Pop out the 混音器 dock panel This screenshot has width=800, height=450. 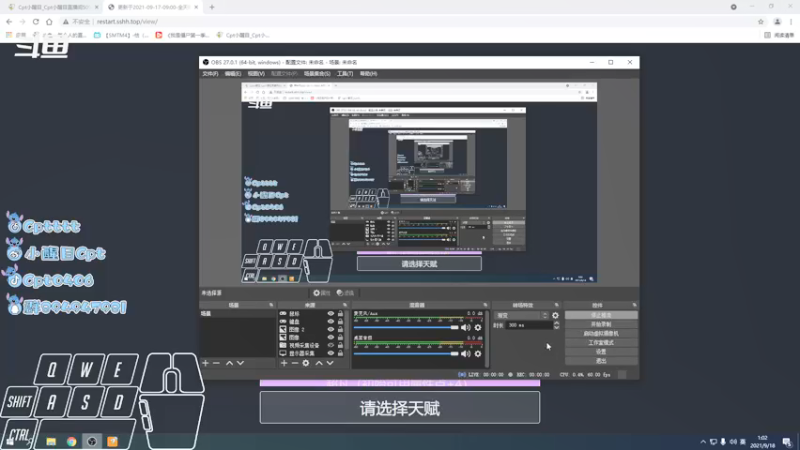tap(485, 305)
